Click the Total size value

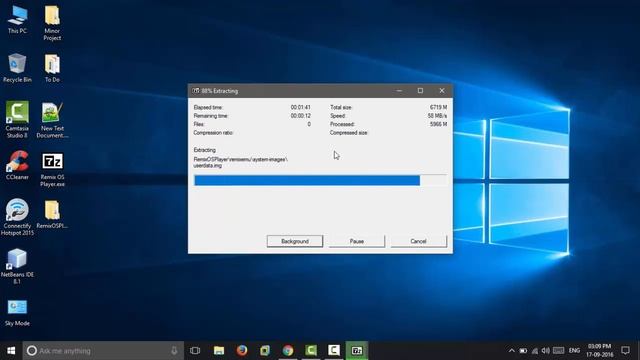pyautogui.click(x=438, y=107)
